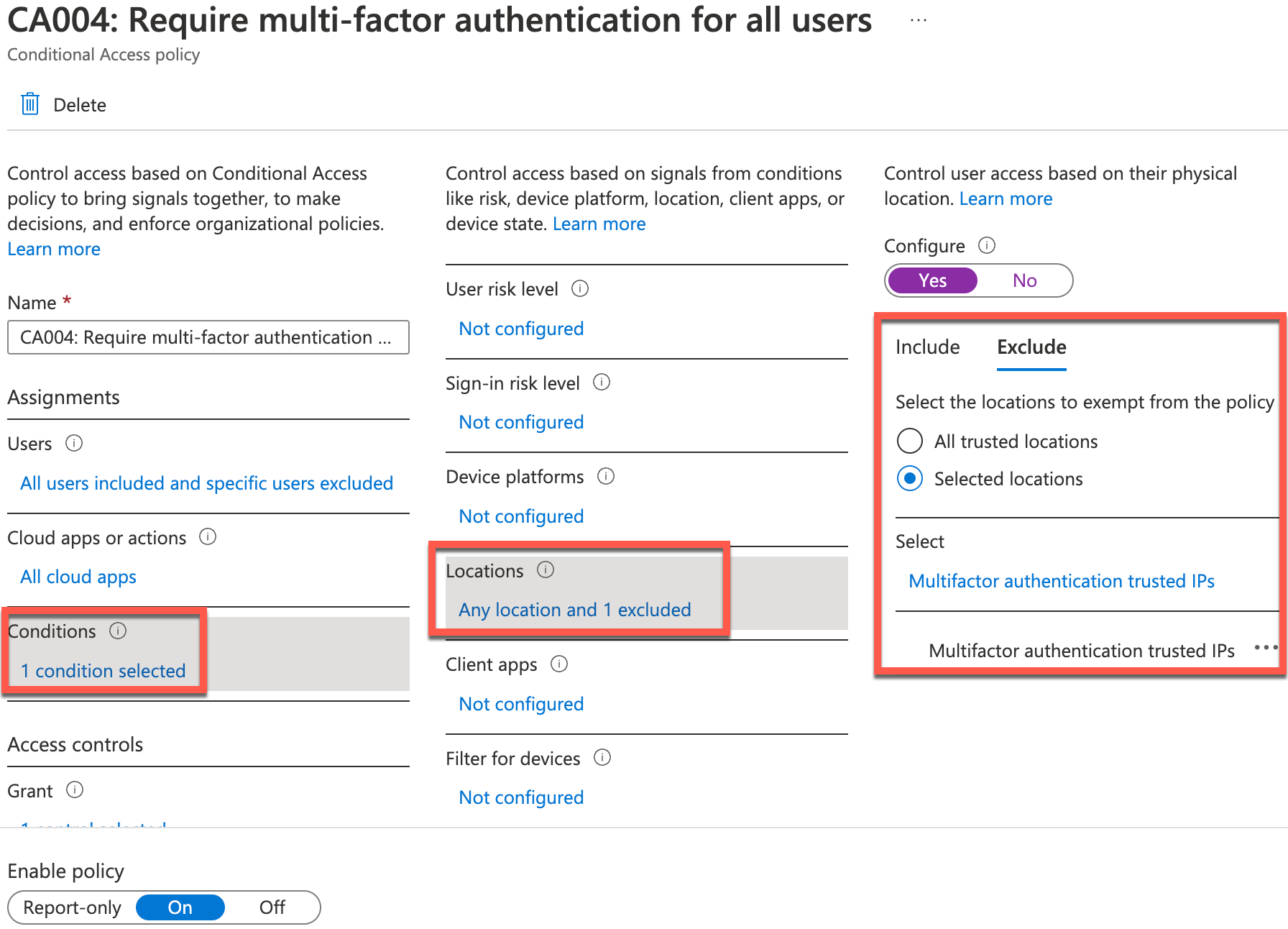Click the info icon beside Configure
The image size is (1288, 929).
(987, 245)
